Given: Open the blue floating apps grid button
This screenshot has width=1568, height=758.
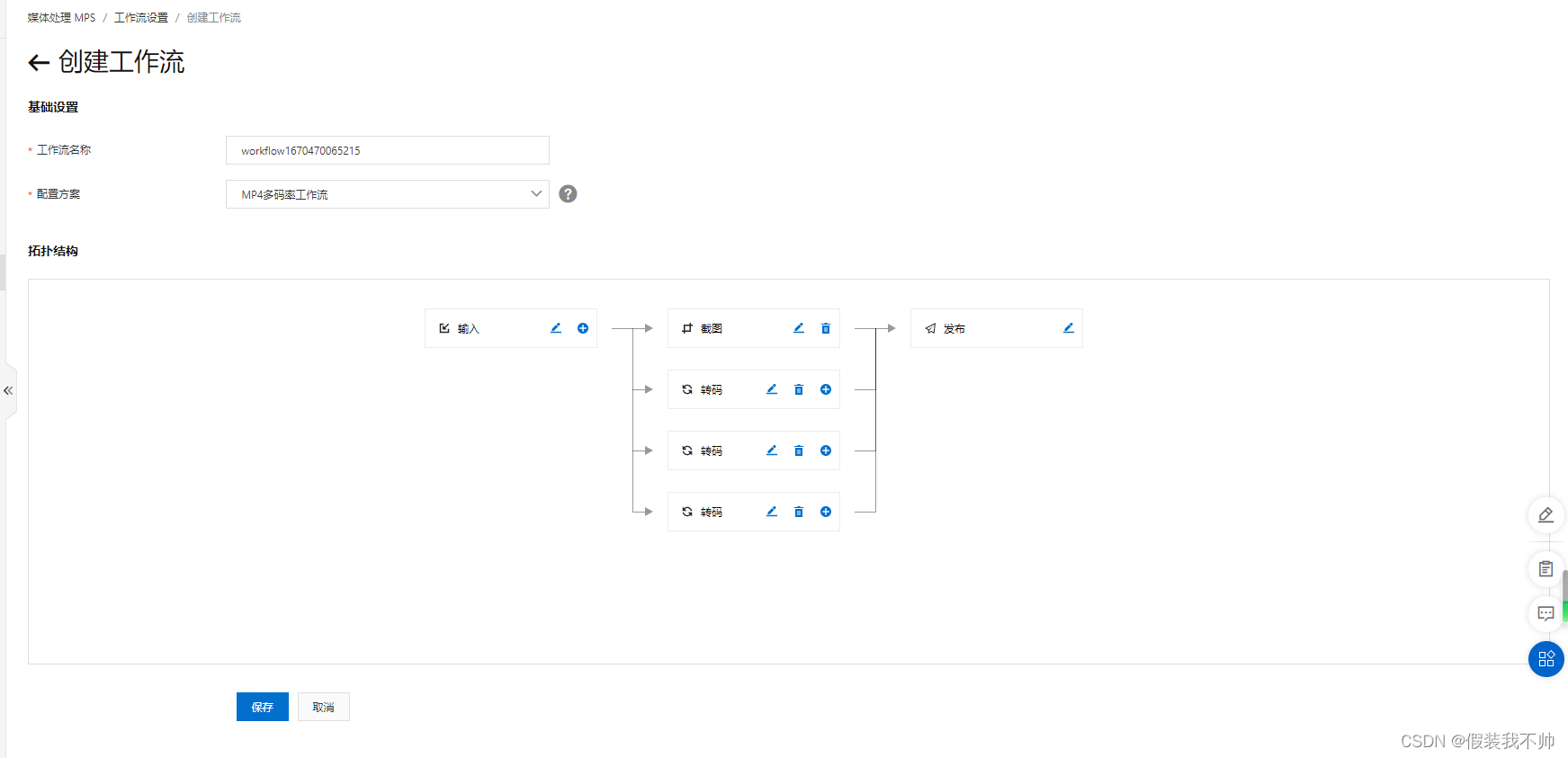Looking at the screenshot, I should point(1546,659).
